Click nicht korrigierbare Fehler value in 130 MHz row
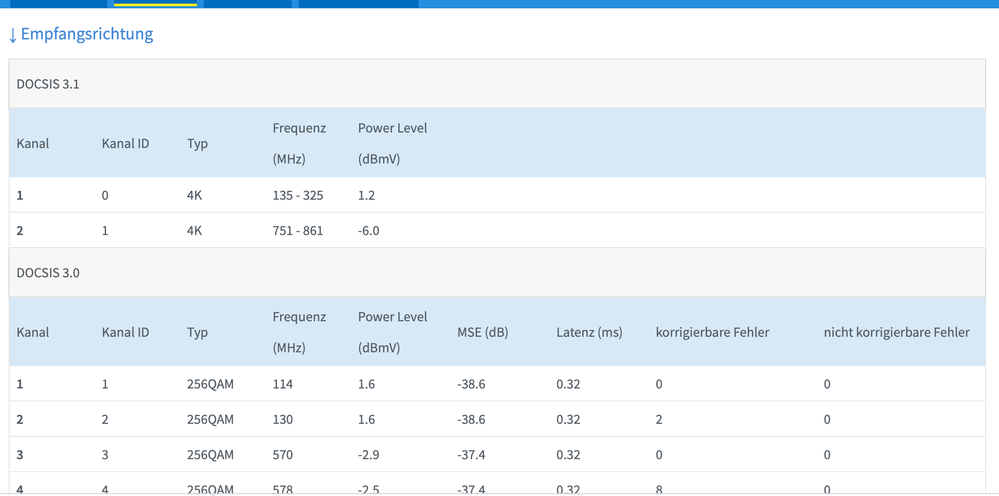Screen dimensions: 999x496 click(x=827, y=420)
